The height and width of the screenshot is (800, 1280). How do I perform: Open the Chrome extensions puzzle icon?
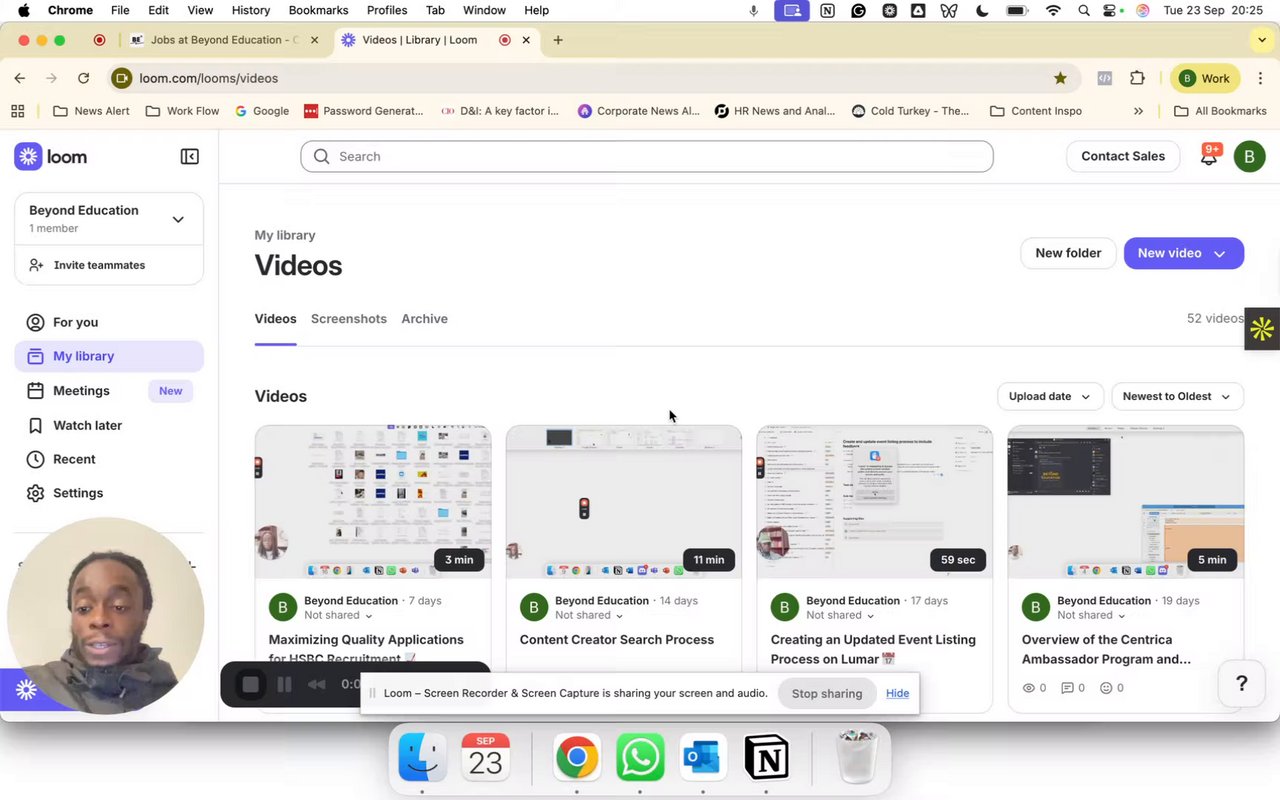1137,78
